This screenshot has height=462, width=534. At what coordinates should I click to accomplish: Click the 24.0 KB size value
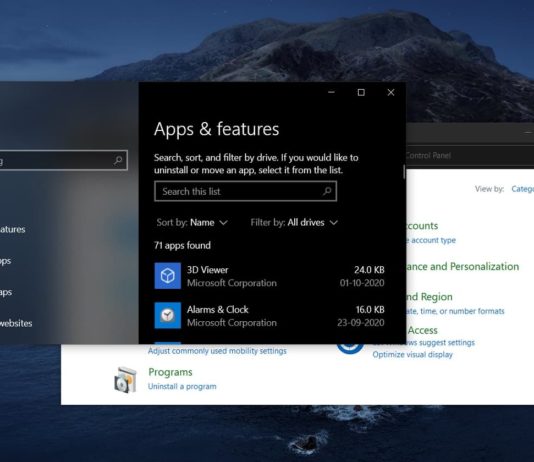coord(369,270)
